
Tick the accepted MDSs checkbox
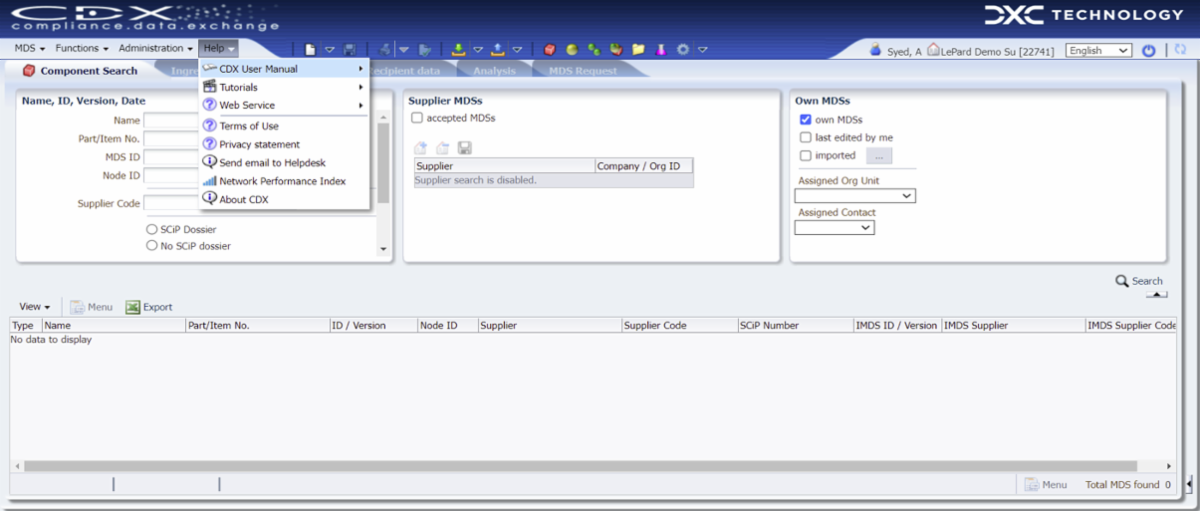(x=417, y=118)
